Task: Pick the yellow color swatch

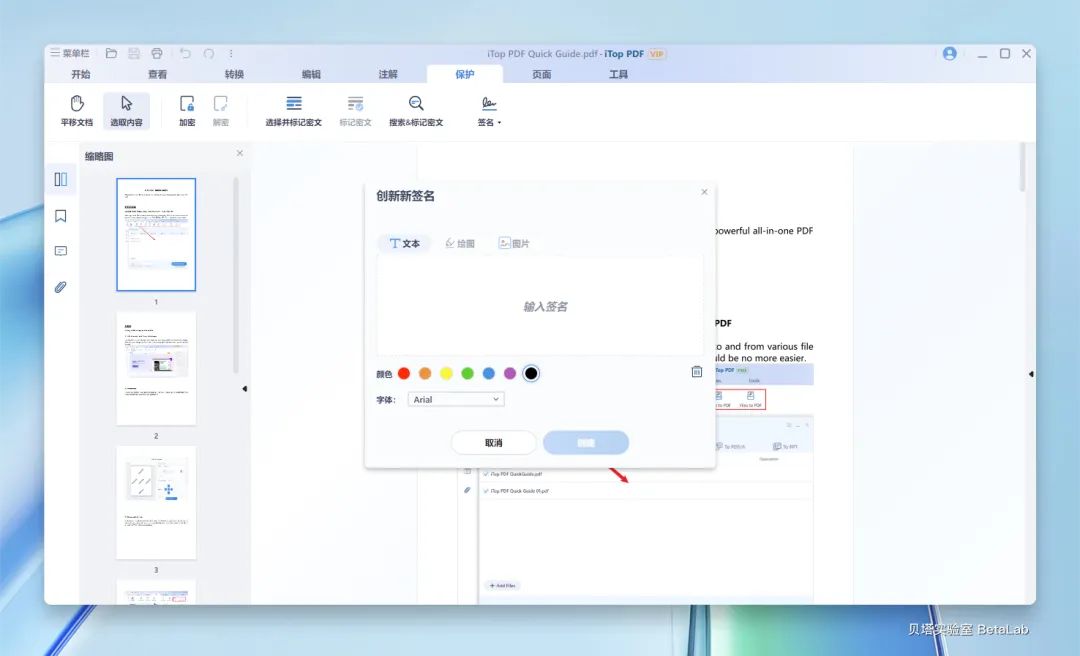Action: [x=446, y=373]
